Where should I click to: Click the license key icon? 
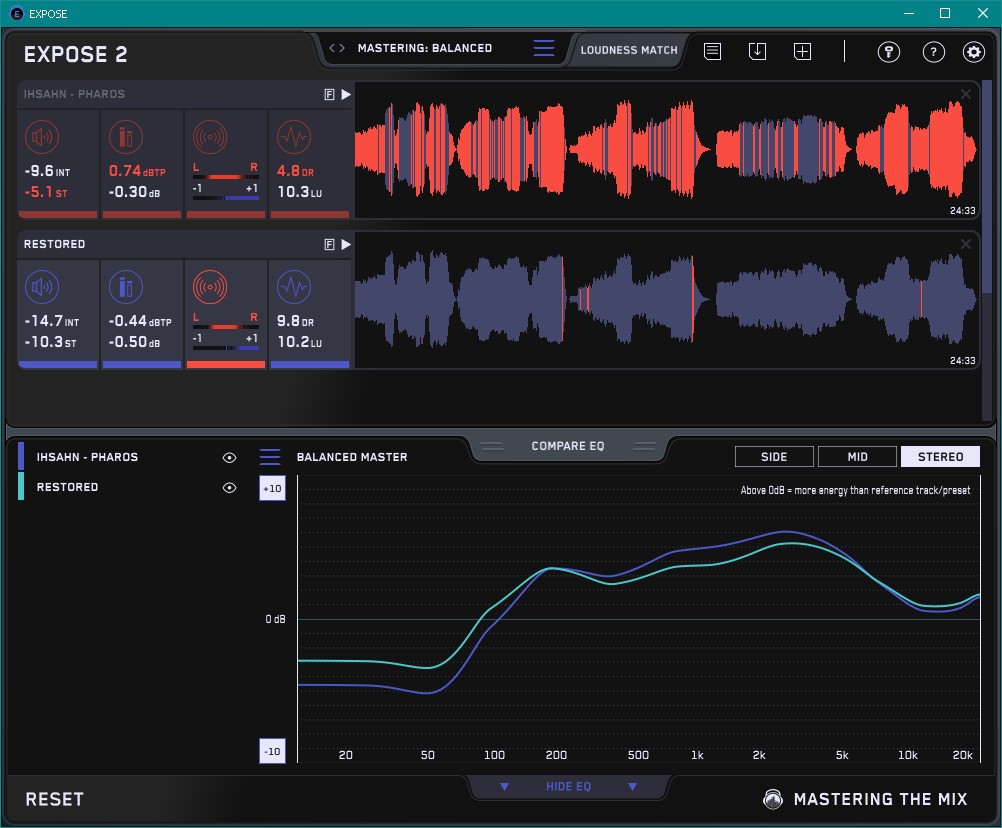click(x=888, y=52)
